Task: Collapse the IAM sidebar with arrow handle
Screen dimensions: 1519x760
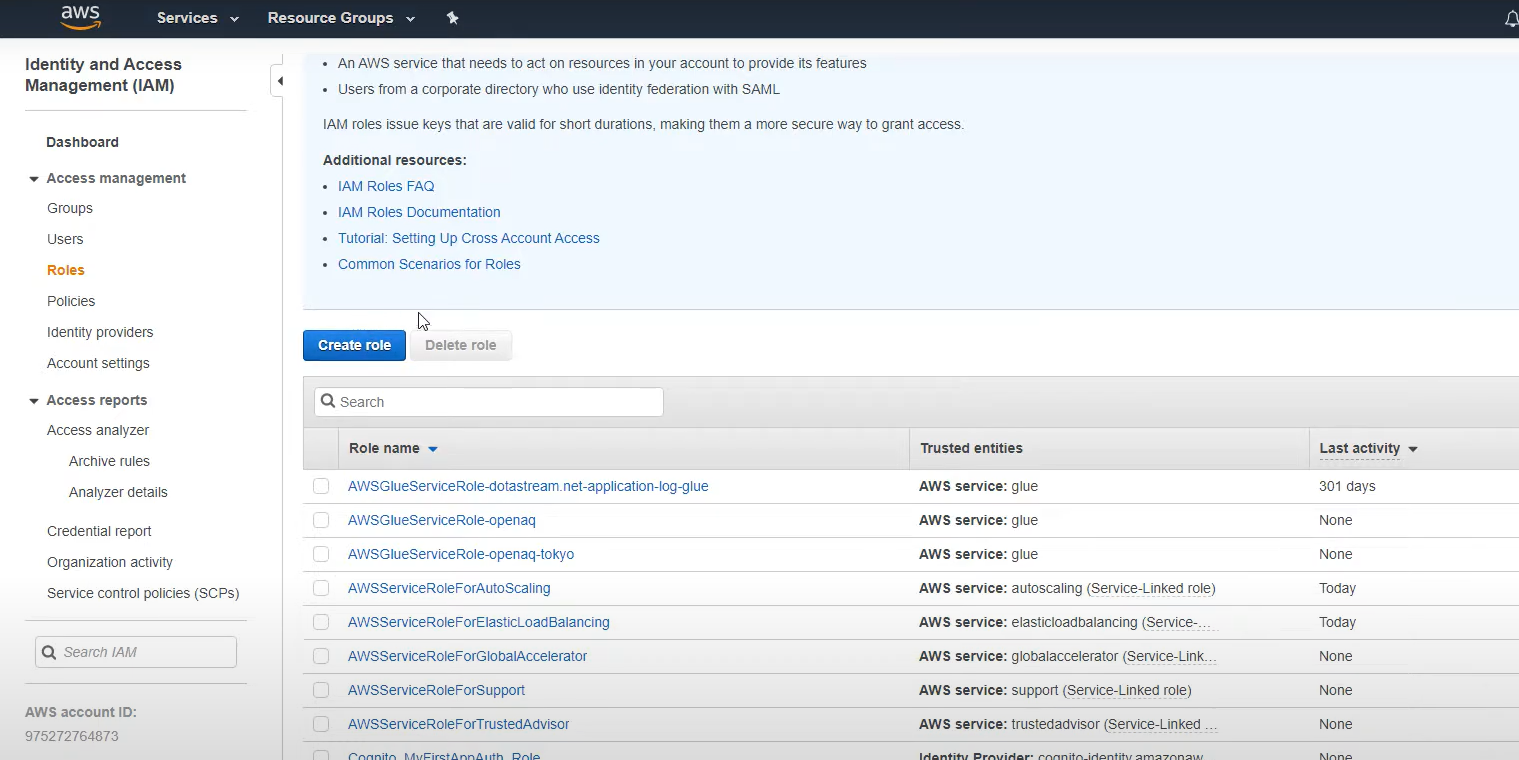Action: coord(279,81)
